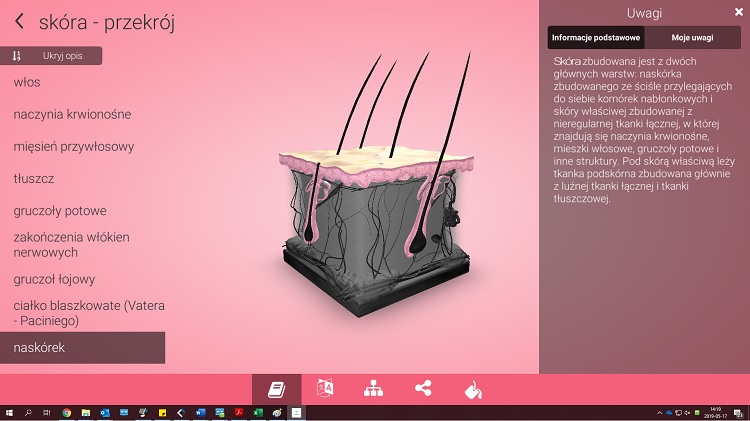Select the 'Informacje podstawowe' tab
Image resolution: width=750 pixels, height=421 pixels.
pos(595,37)
